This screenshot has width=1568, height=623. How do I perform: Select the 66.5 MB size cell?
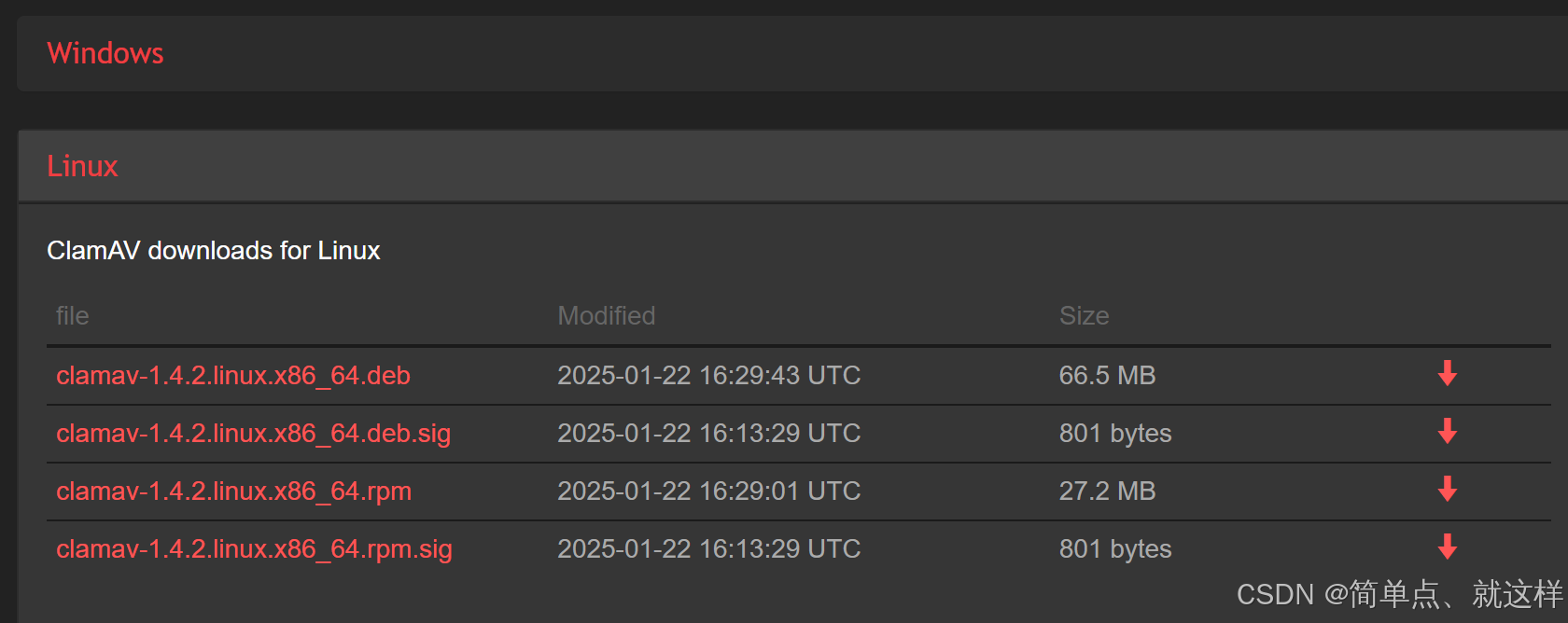[1107, 375]
